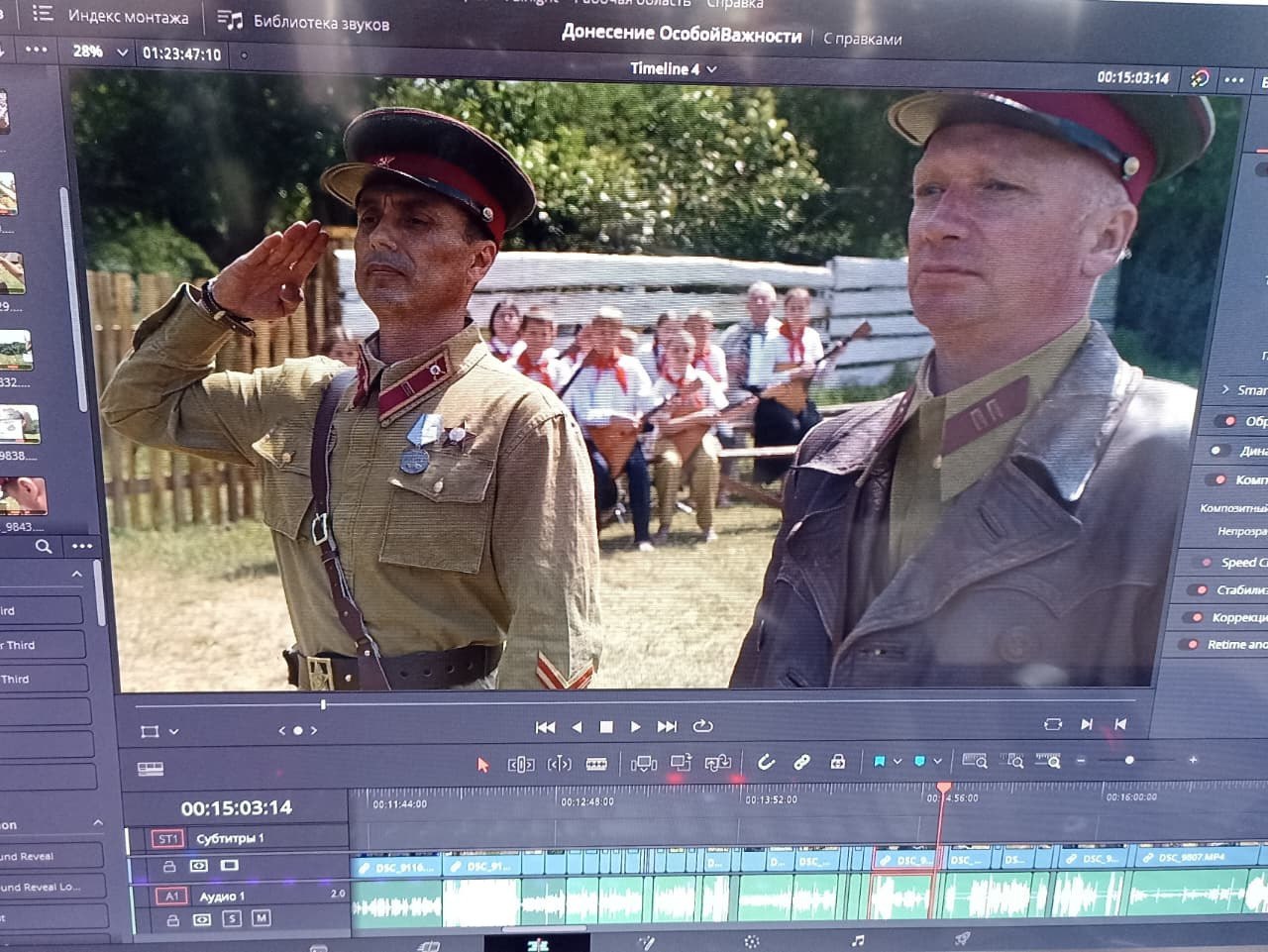Viewport: 1268px width, 952px height.
Task: Open the flag color dropdown
Action: click(x=898, y=761)
